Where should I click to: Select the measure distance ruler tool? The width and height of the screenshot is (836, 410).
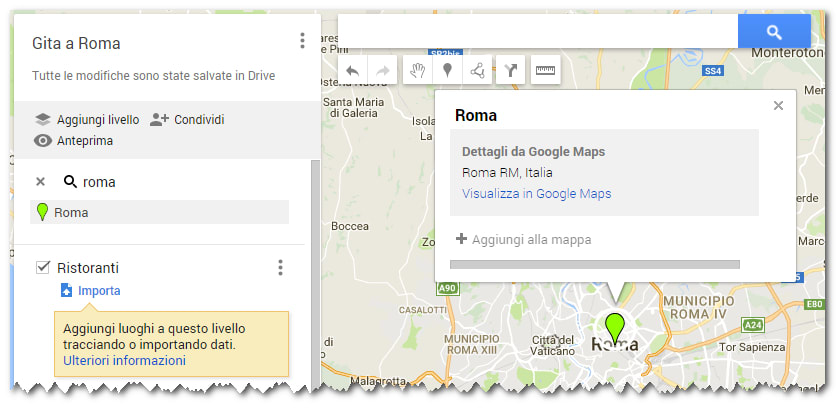(x=545, y=70)
